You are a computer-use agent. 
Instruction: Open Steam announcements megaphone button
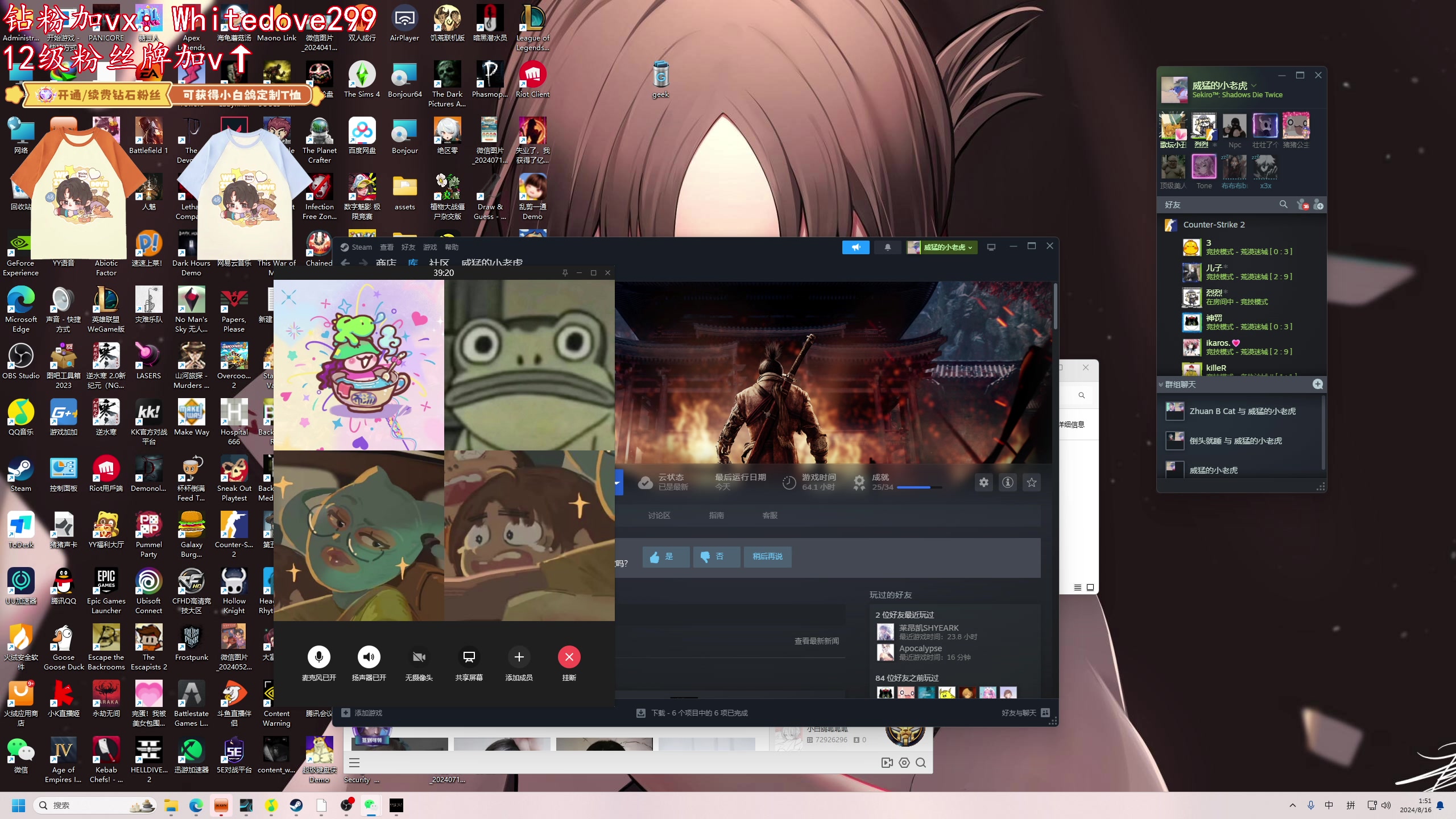click(855, 247)
